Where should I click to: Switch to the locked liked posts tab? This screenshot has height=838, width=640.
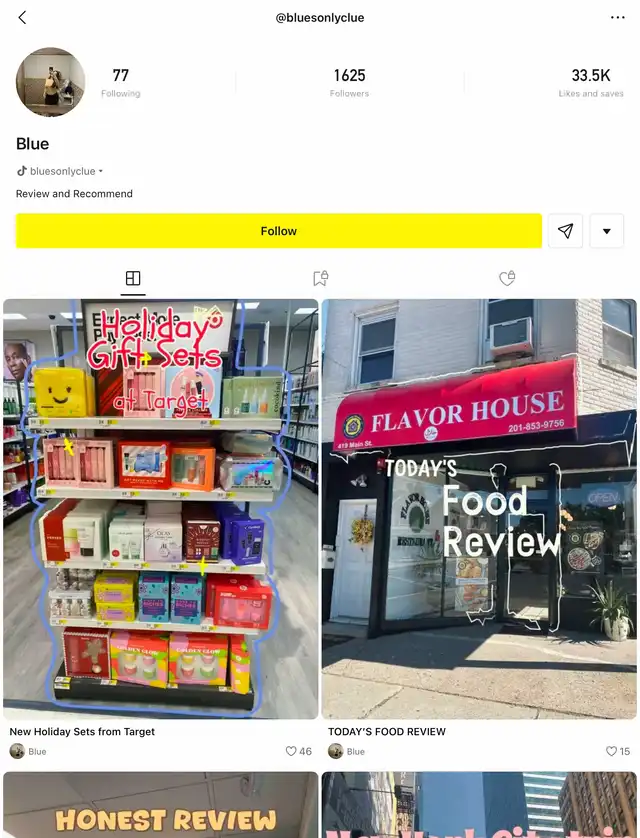click(x=507, y=278)
